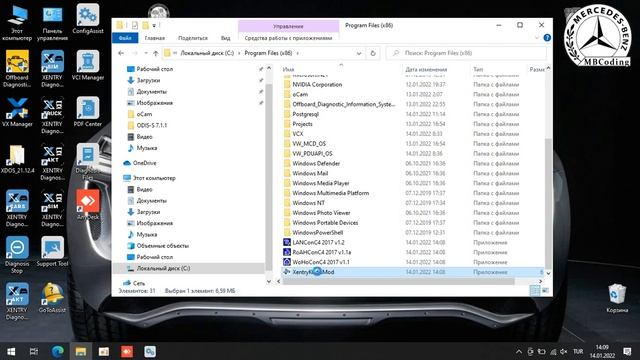Refresh the Program Files folder view
Image resolution: width=640 pixels, height=360 pixels.
pos(373,53)
